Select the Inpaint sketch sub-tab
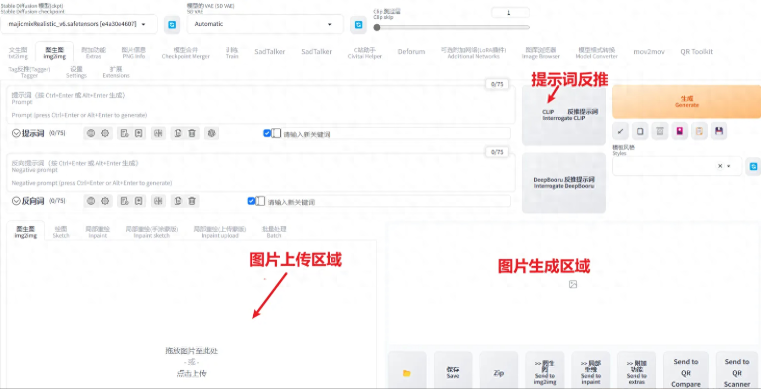The image size is (761, 389). [x=152, y=232]
